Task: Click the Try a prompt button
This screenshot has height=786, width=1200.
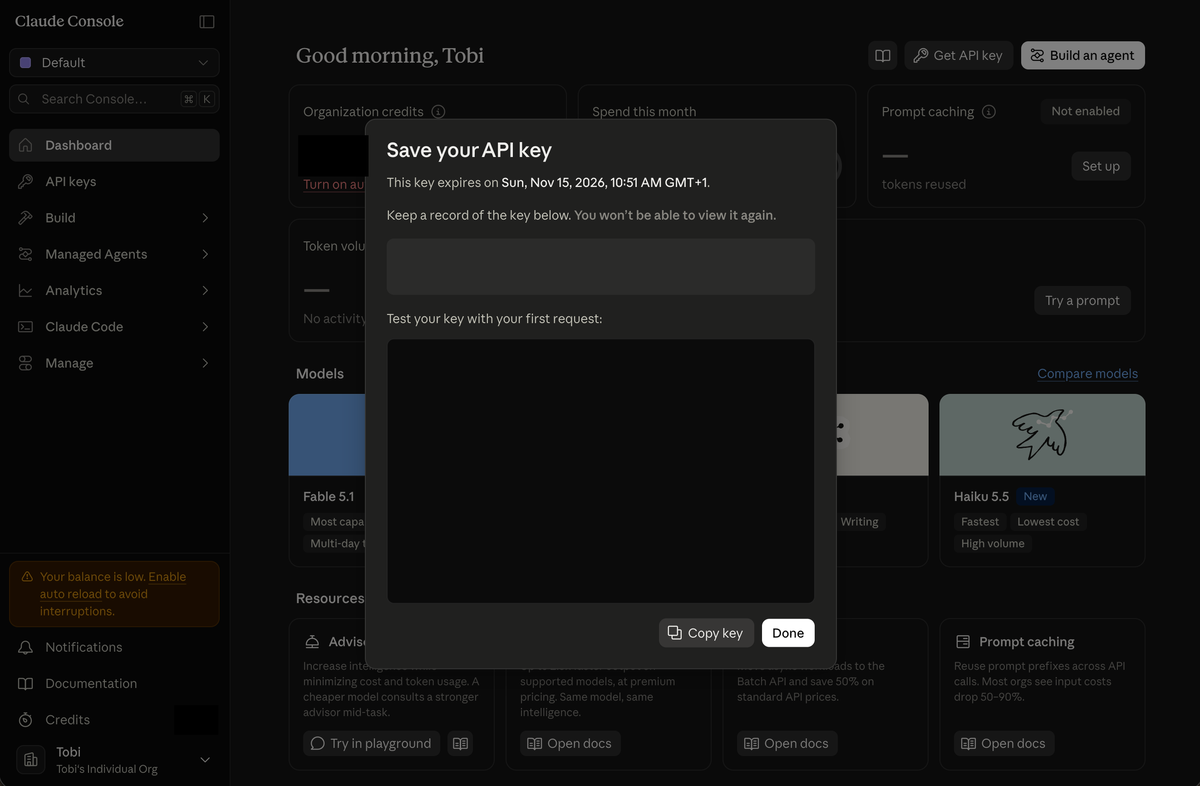Action: pos(1082,300)
